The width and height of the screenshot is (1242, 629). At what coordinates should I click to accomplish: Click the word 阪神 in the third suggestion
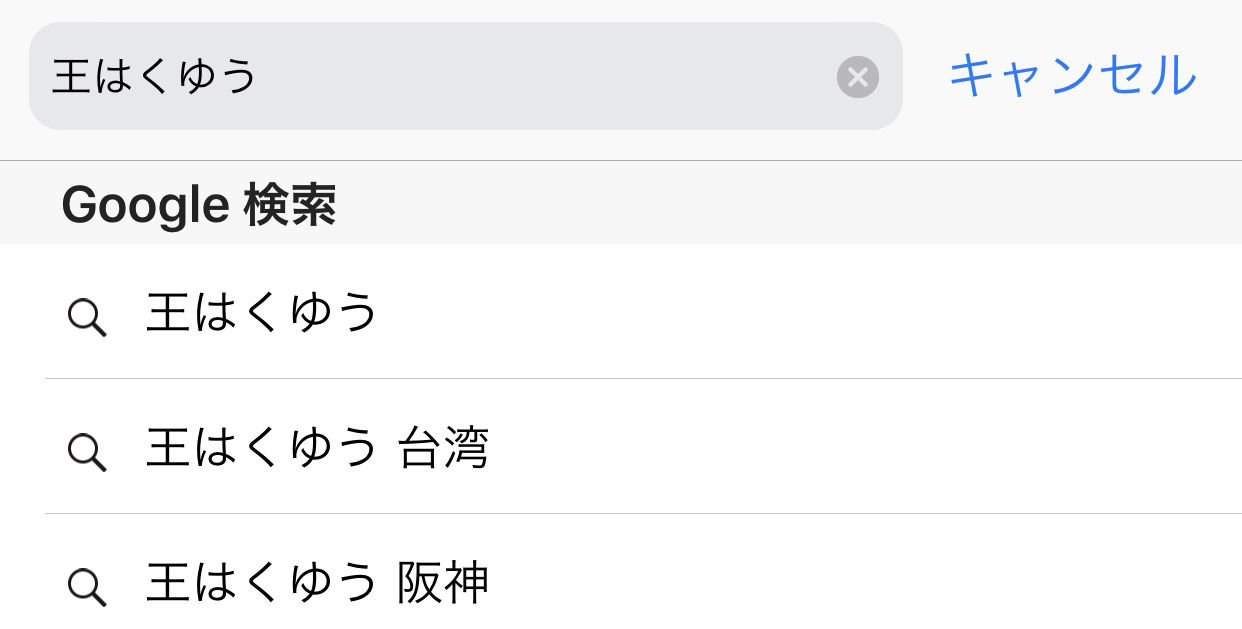pyautogui.click(x=443, y=583)
